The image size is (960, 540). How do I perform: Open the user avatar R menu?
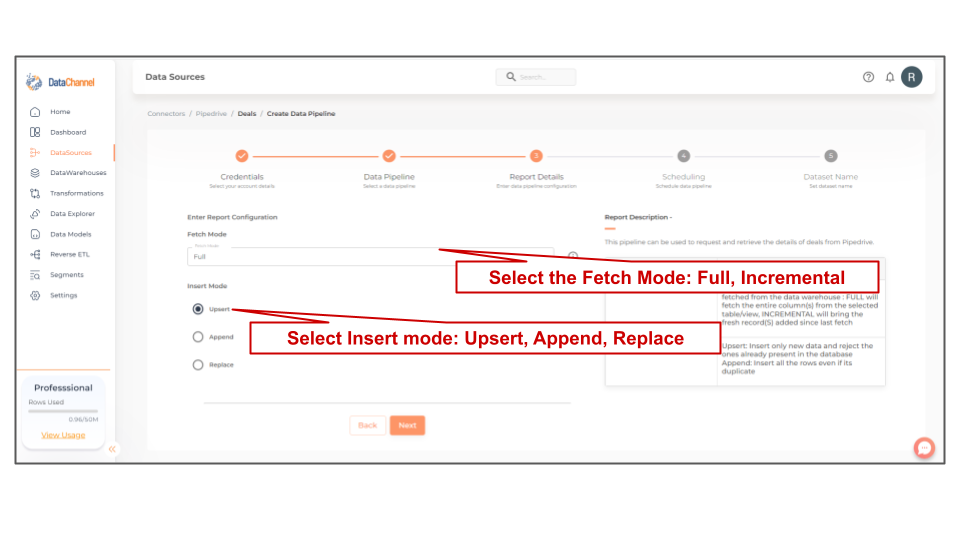[912, 77]
